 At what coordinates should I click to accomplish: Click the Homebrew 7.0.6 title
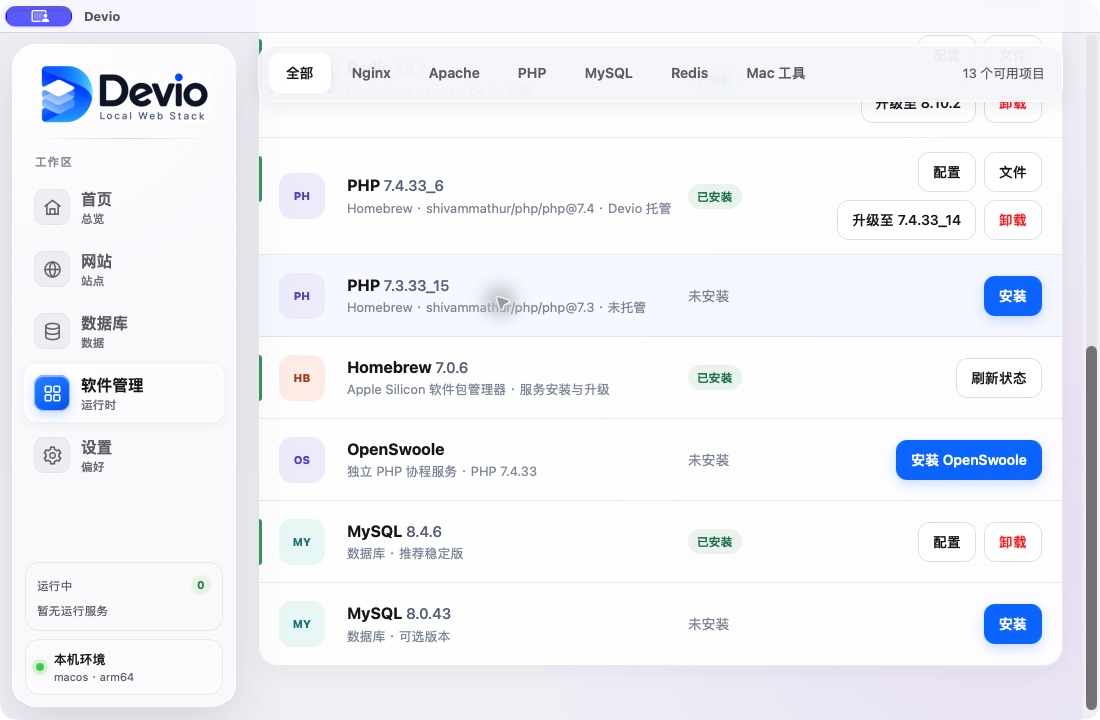(407, 368)
